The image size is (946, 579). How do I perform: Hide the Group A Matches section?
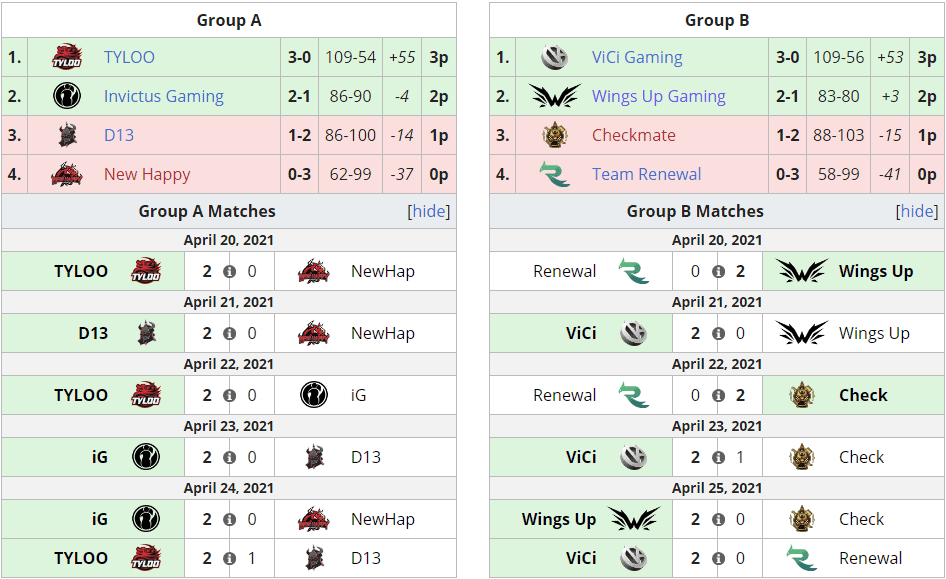(x=429, y=211)
